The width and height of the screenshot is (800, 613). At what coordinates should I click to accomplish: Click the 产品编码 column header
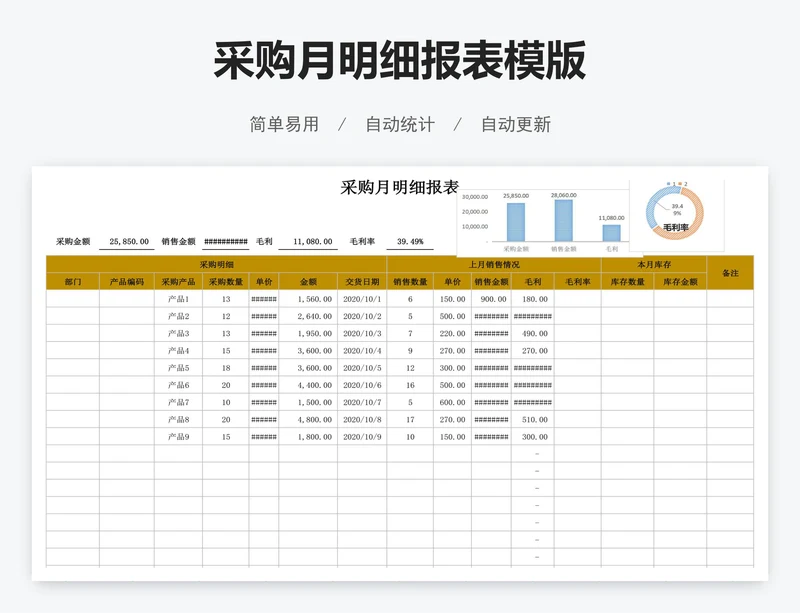point(127,282)
